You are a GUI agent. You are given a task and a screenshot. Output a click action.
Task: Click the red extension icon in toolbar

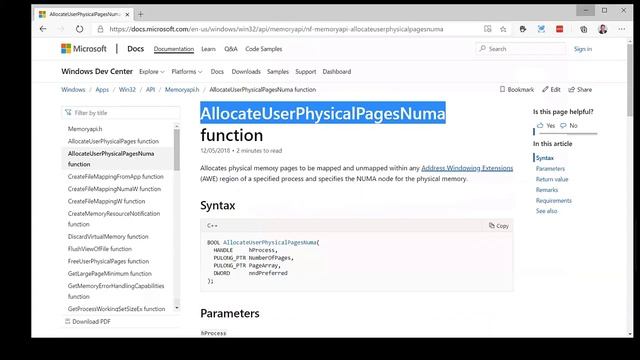pyautogui.click(x=560, y=29)
